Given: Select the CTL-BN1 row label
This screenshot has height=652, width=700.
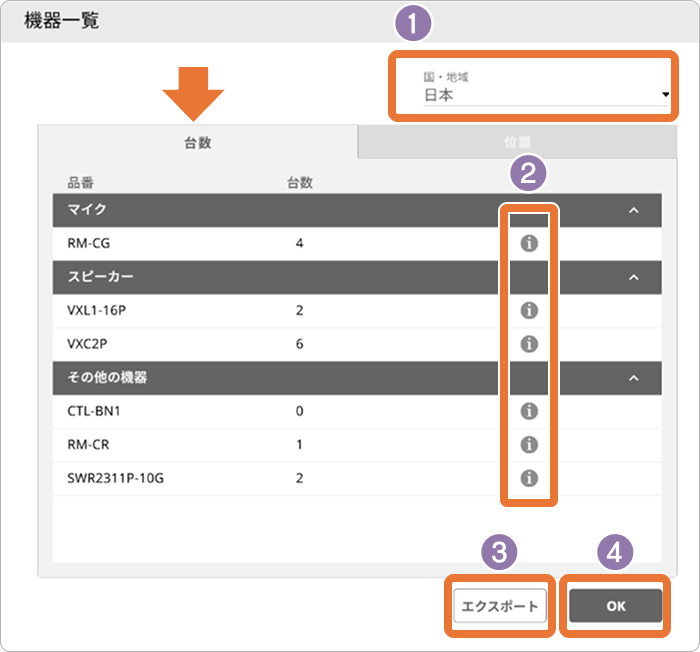Looking at the screenshot, I should click(x=94, y=411).
